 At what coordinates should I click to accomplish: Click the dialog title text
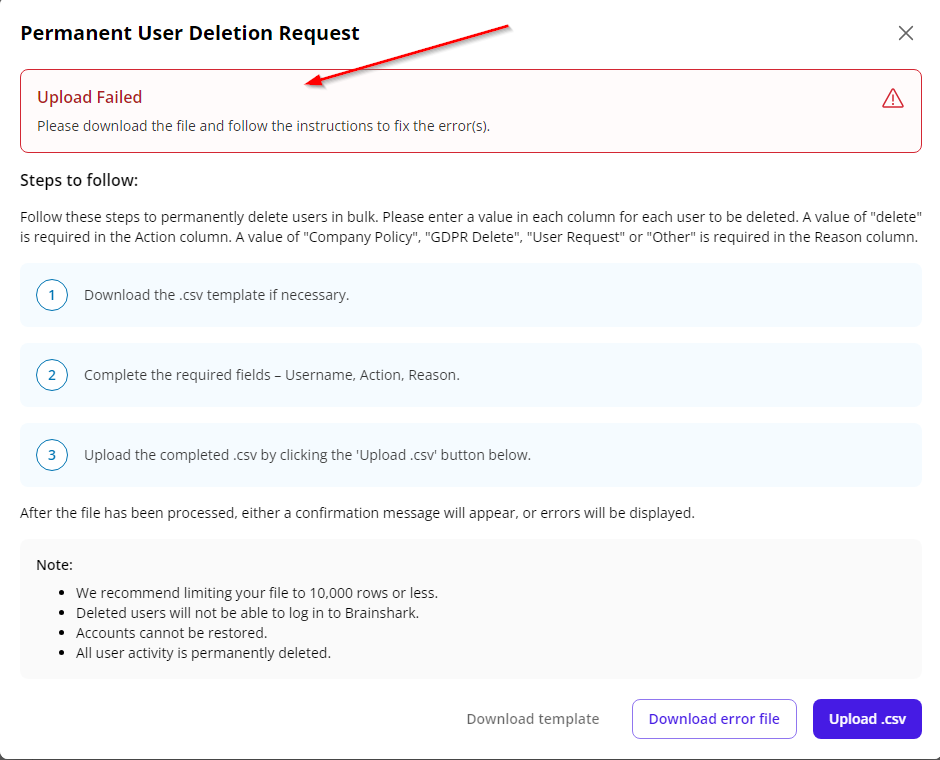[x=190, y=33]
